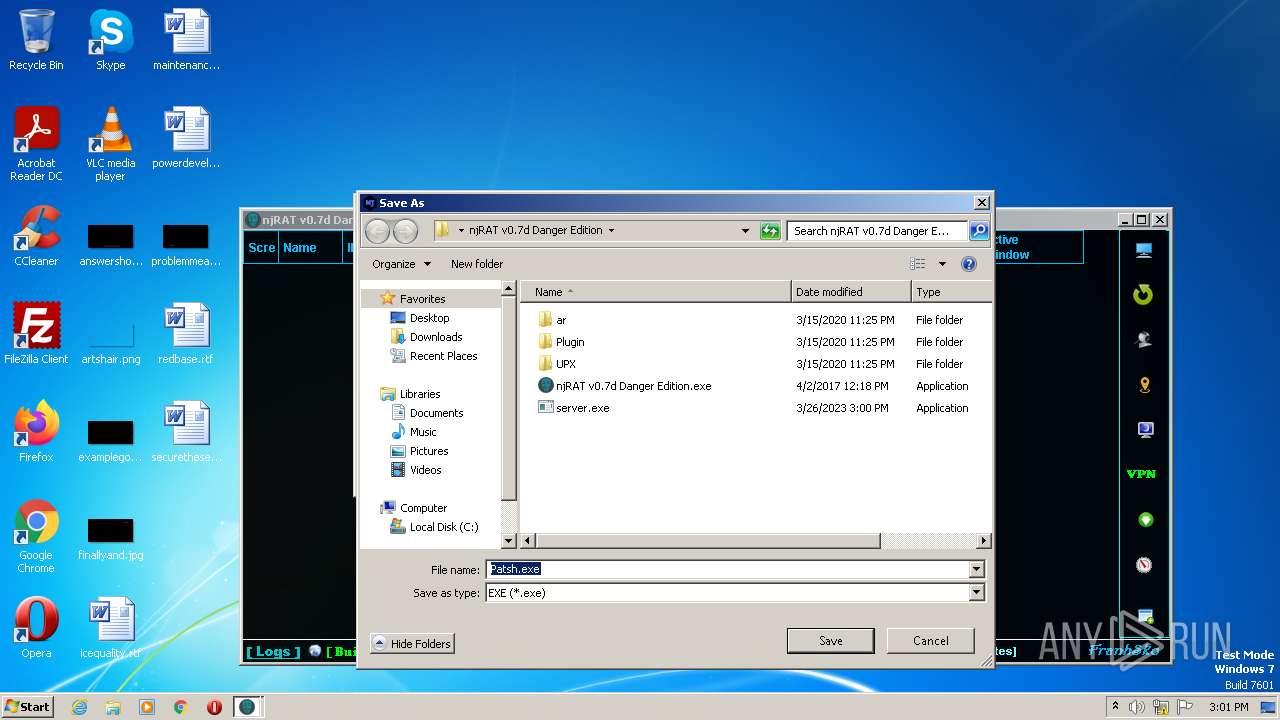Select the server.exe file

(x=573, y=408)
